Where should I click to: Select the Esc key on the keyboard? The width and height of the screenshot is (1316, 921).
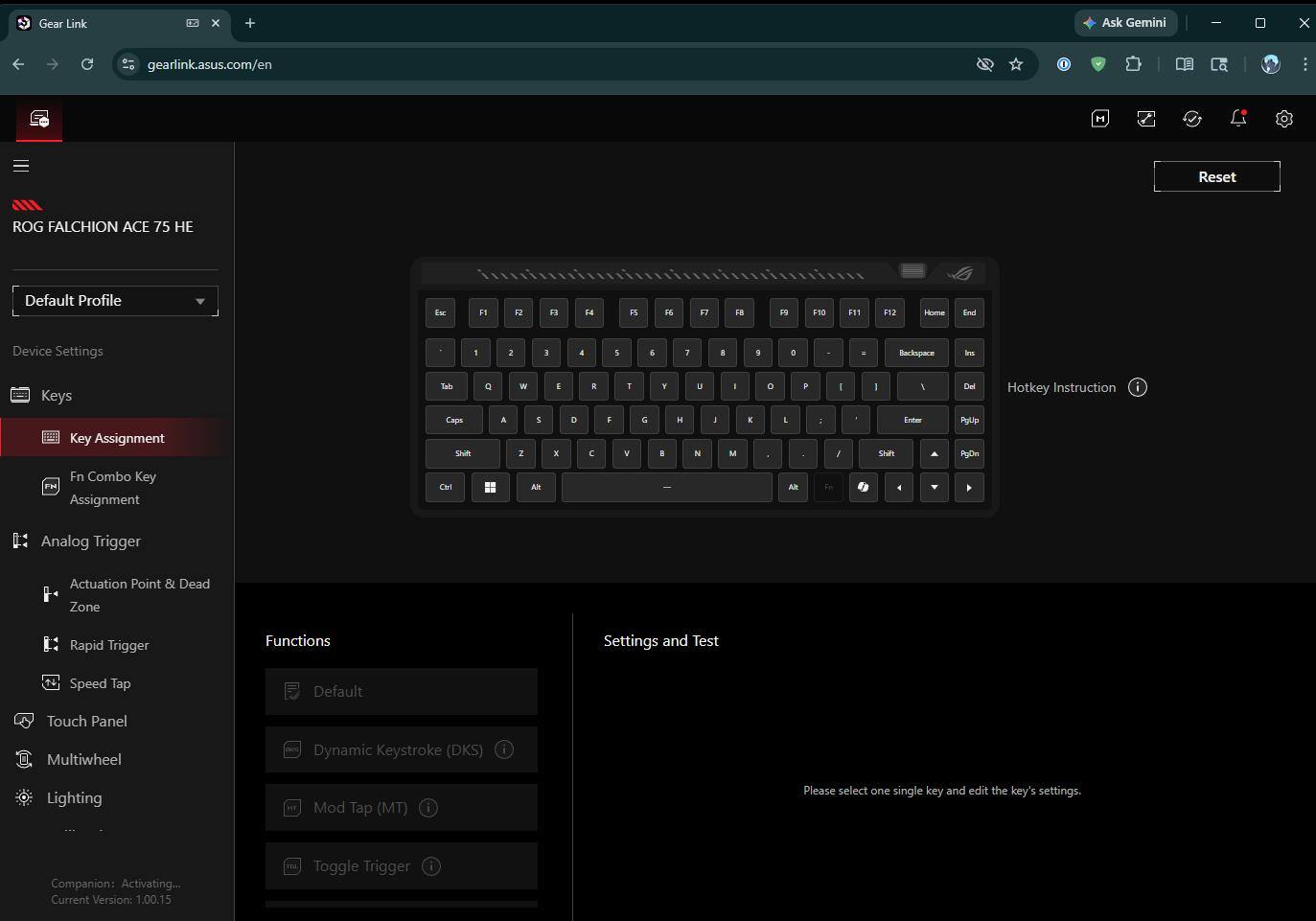point(440,312)
